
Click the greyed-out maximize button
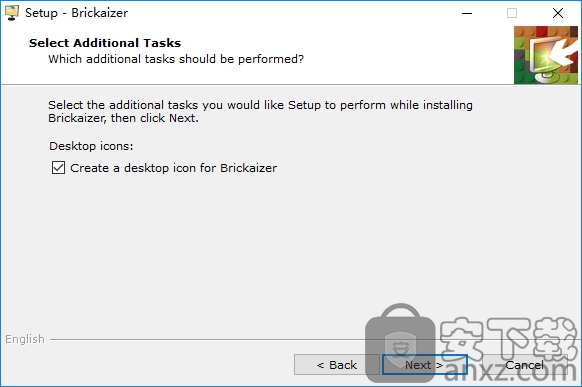512,13
